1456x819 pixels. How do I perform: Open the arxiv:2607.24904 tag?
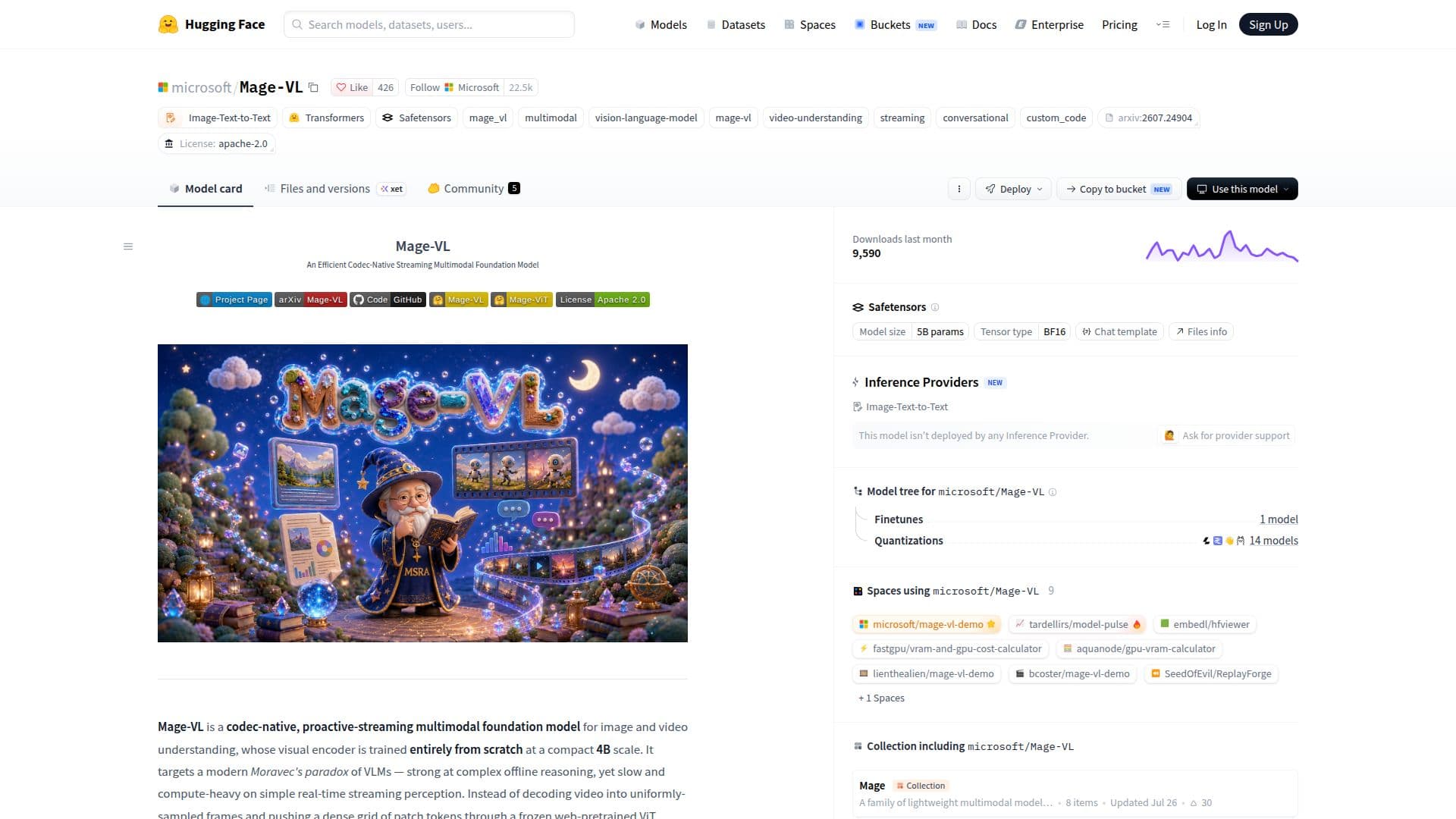click(1148, 118)
